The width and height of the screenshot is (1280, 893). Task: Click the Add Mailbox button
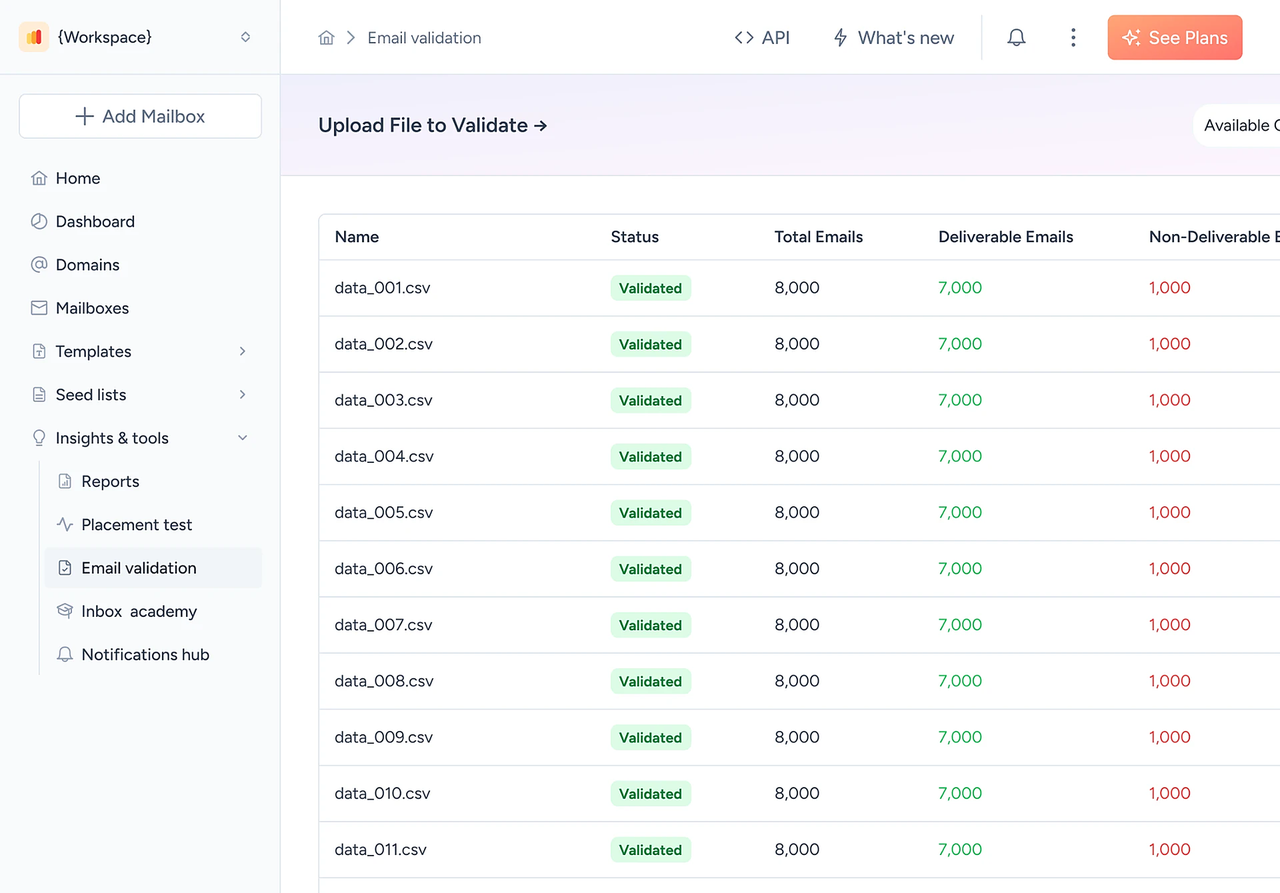(x=140, y=116)
